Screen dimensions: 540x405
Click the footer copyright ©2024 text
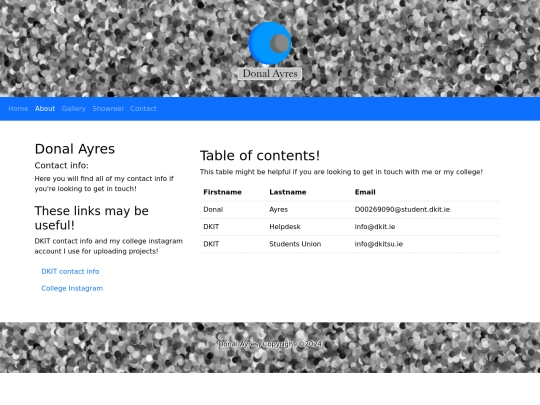tap(270, 344)
